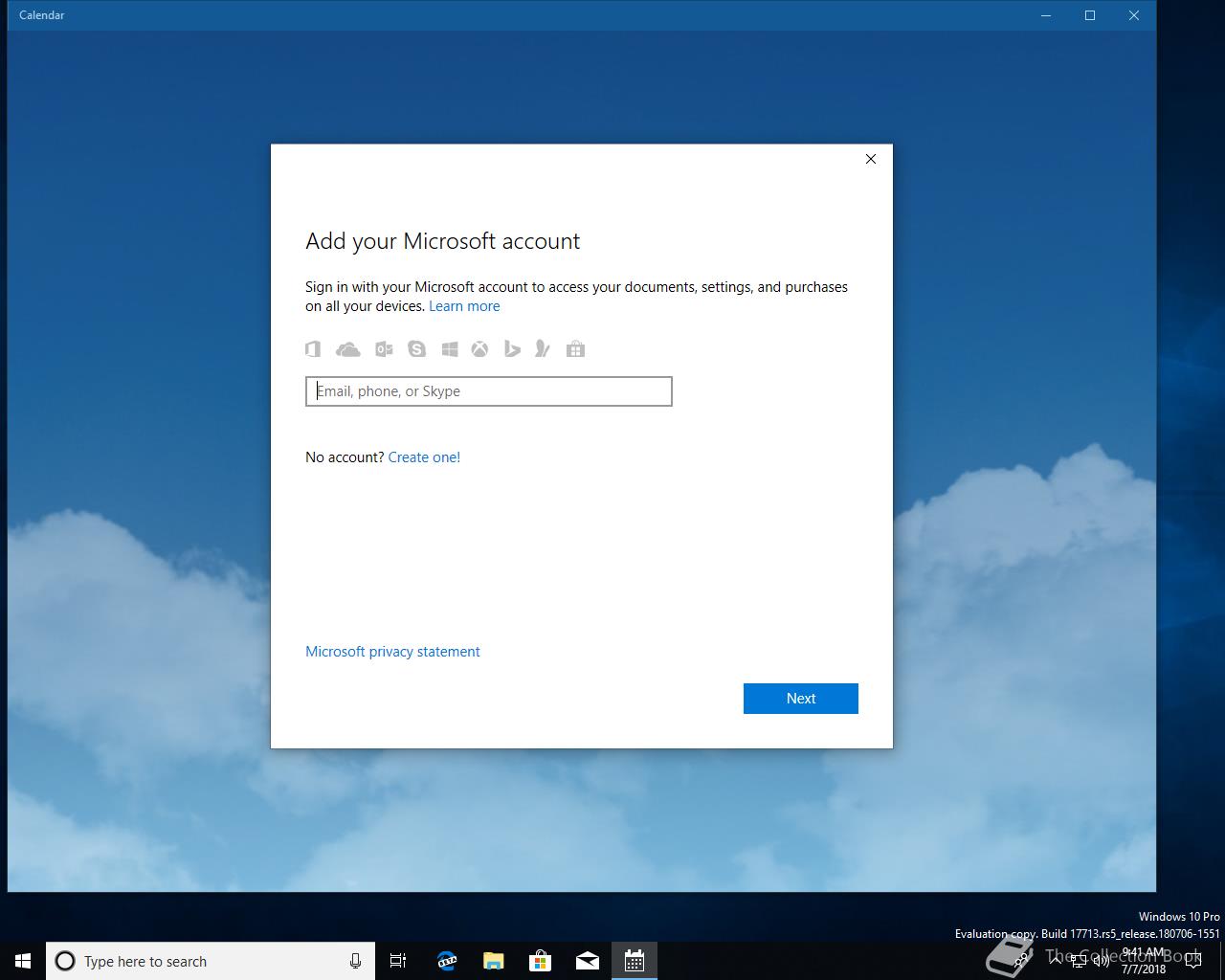This screenshot has width=1225, height=980.
Task: Click the Cortana circle icon in the search box
Action: tap(65, 961)
